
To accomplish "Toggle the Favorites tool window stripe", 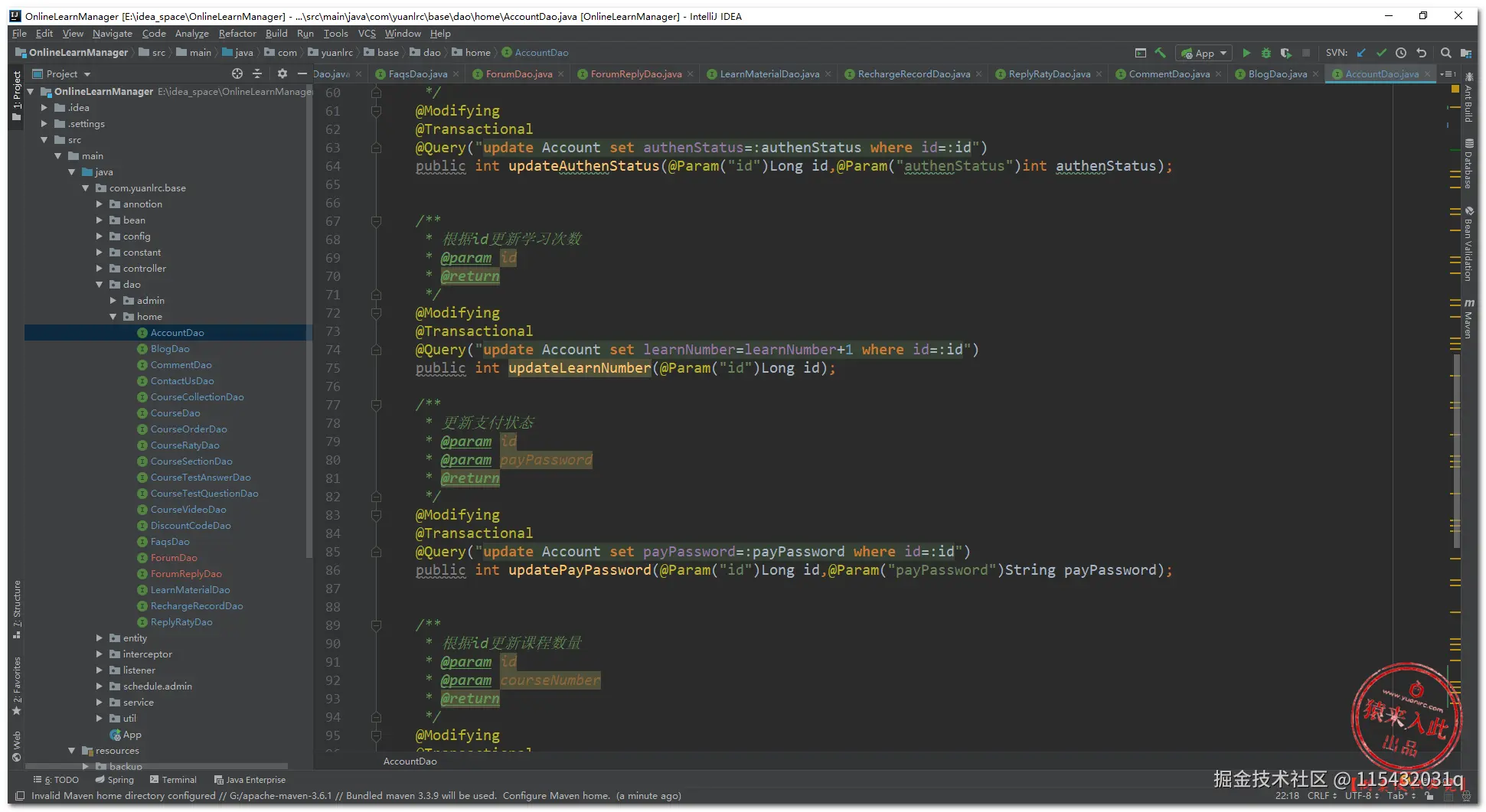I will (x=16, y=685).
